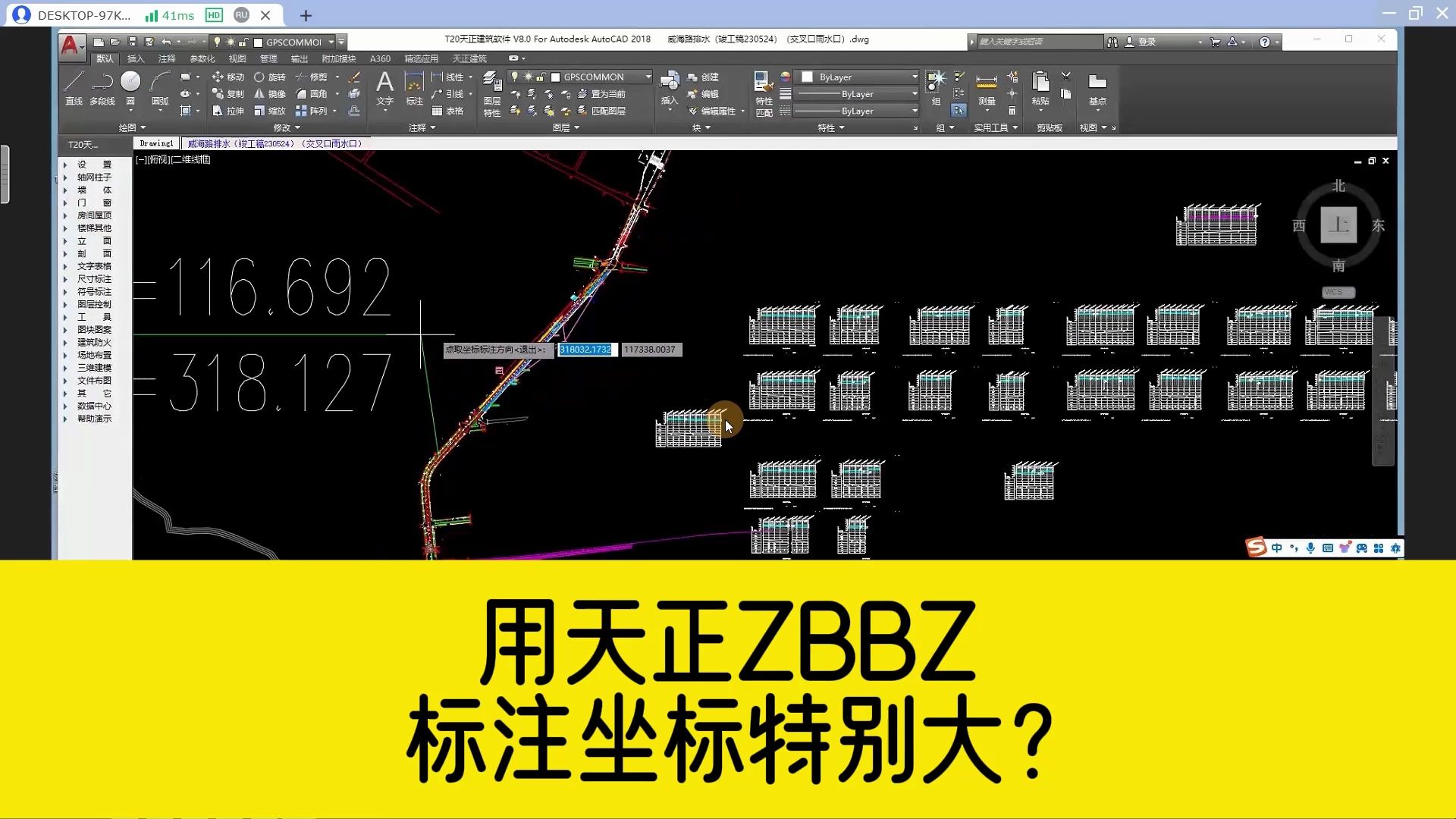This screenshot has height=819, width=1456.
Task: Switch to the Drawing1 drawing tab
Action: click(157, 143)
